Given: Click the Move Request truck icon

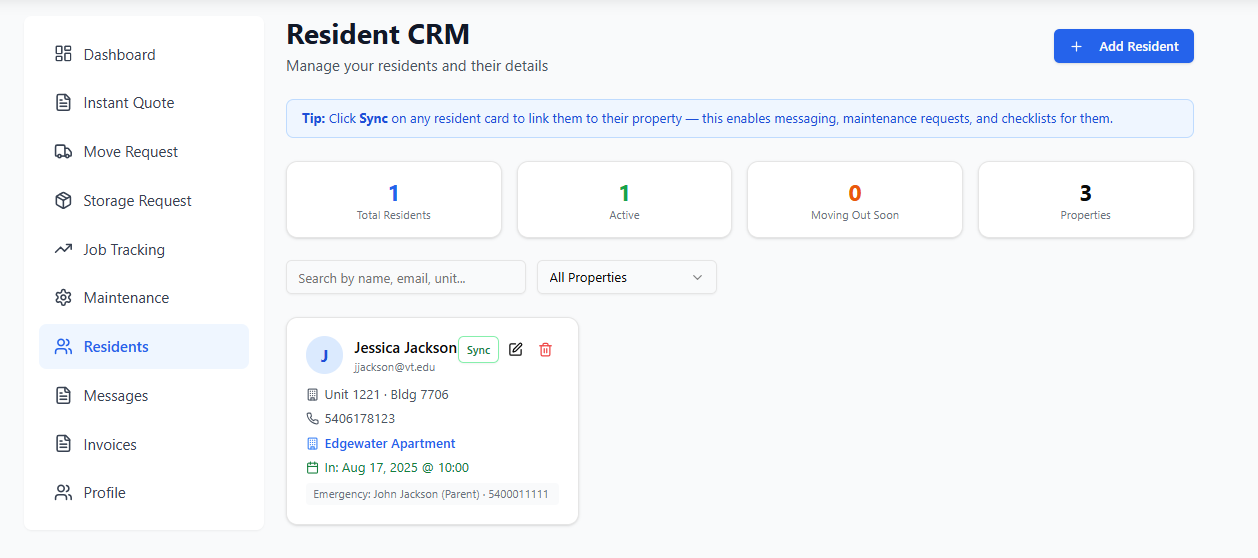Looking at the screenshot, I should pyautogui.click(x=63, y=152).
